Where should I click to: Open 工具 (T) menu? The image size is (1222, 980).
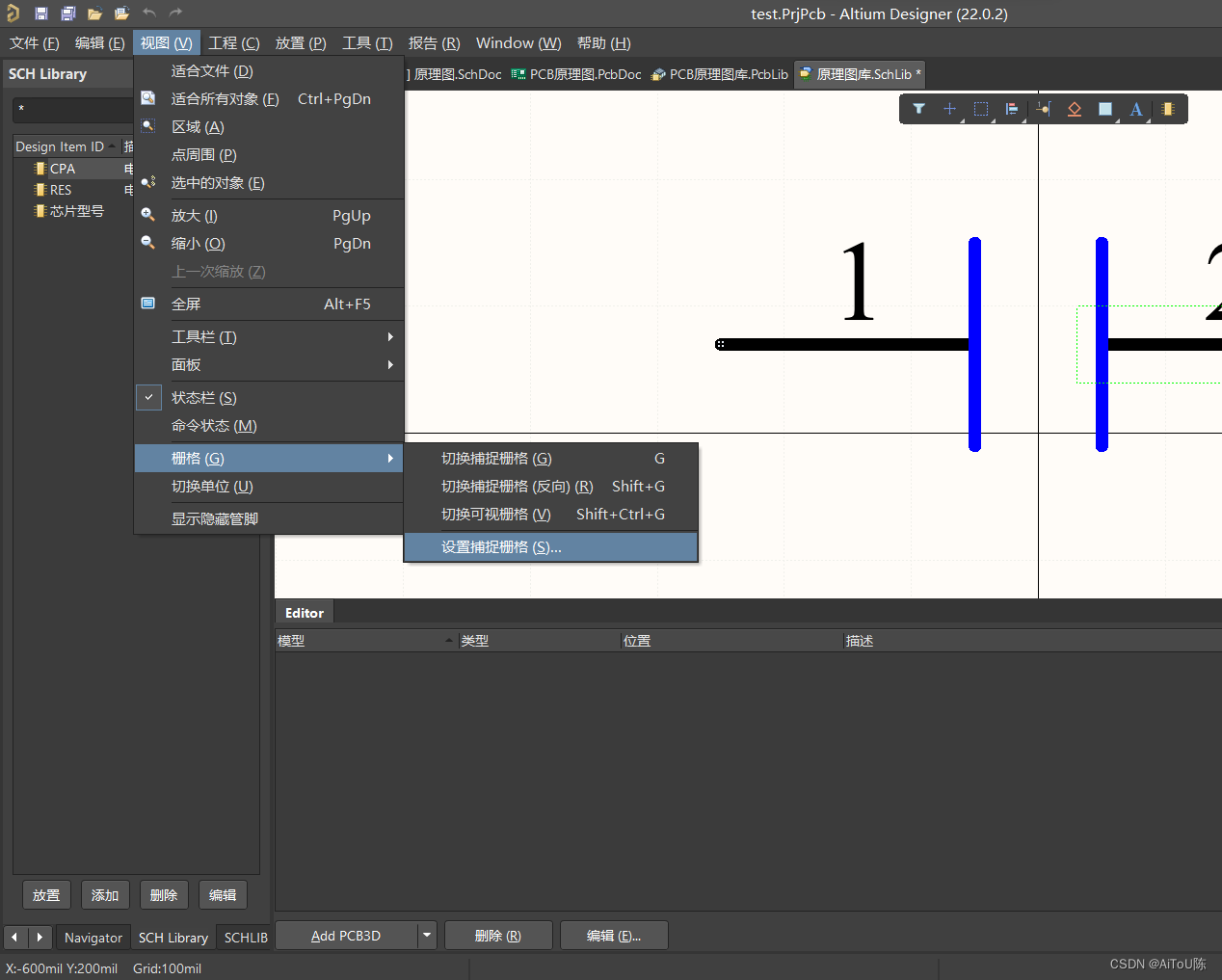pyautogui.click(x=367, y=43)
